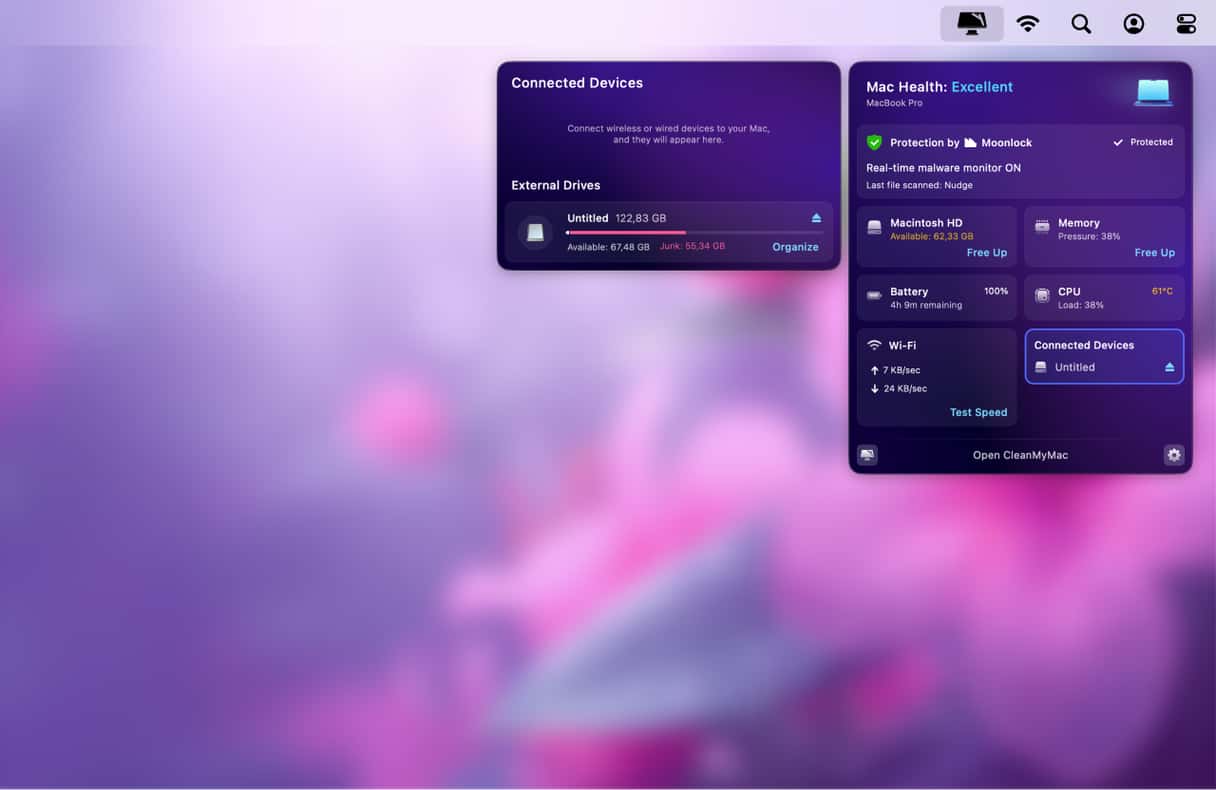1216x790 pixels.
Task: Click the "Connected Devices" panel heading
Action: point(577,83)
